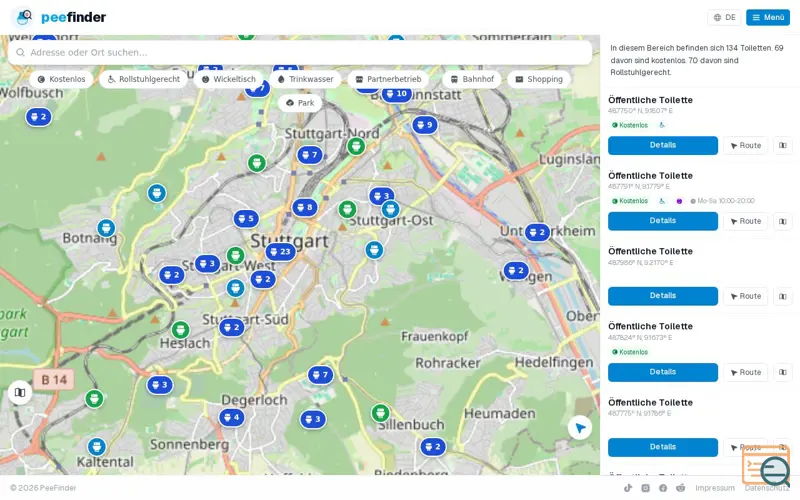Viewport: 800px width, 500px height.
Task: Toggle the Partnerbetrieb filter chip
Action: tap(388, 79)
